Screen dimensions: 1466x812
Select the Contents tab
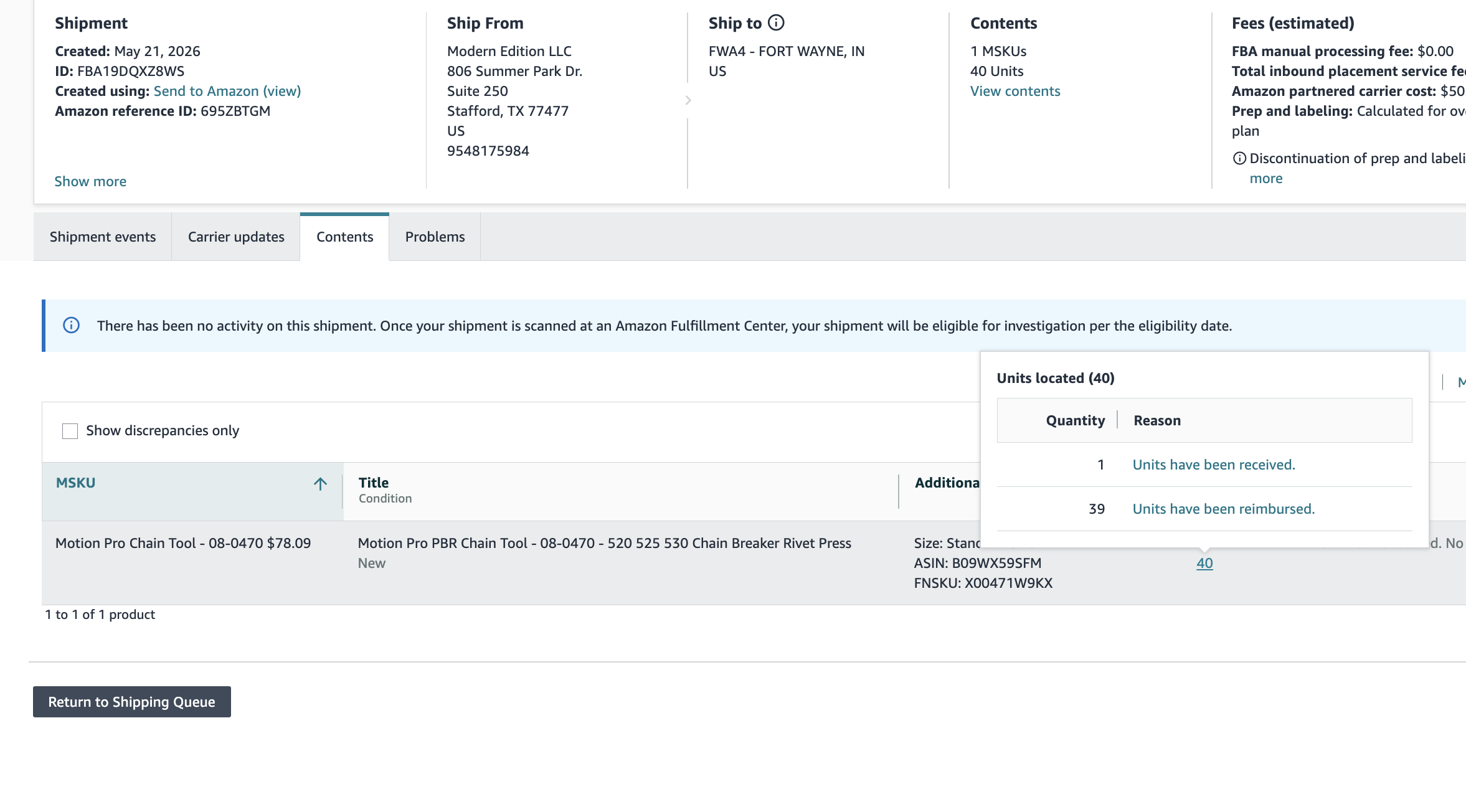[x=344, y=237]
